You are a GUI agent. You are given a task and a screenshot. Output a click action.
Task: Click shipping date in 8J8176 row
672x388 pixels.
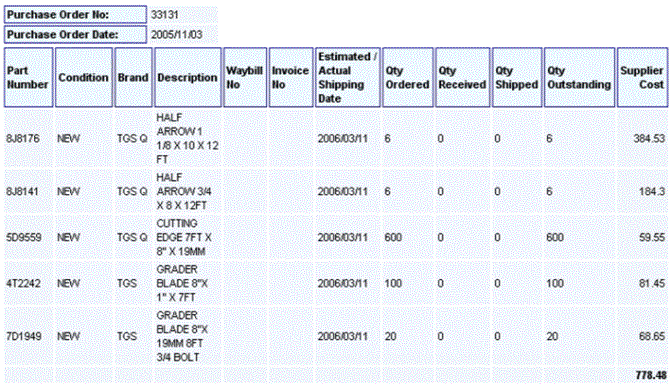click(x=342, y=138)
